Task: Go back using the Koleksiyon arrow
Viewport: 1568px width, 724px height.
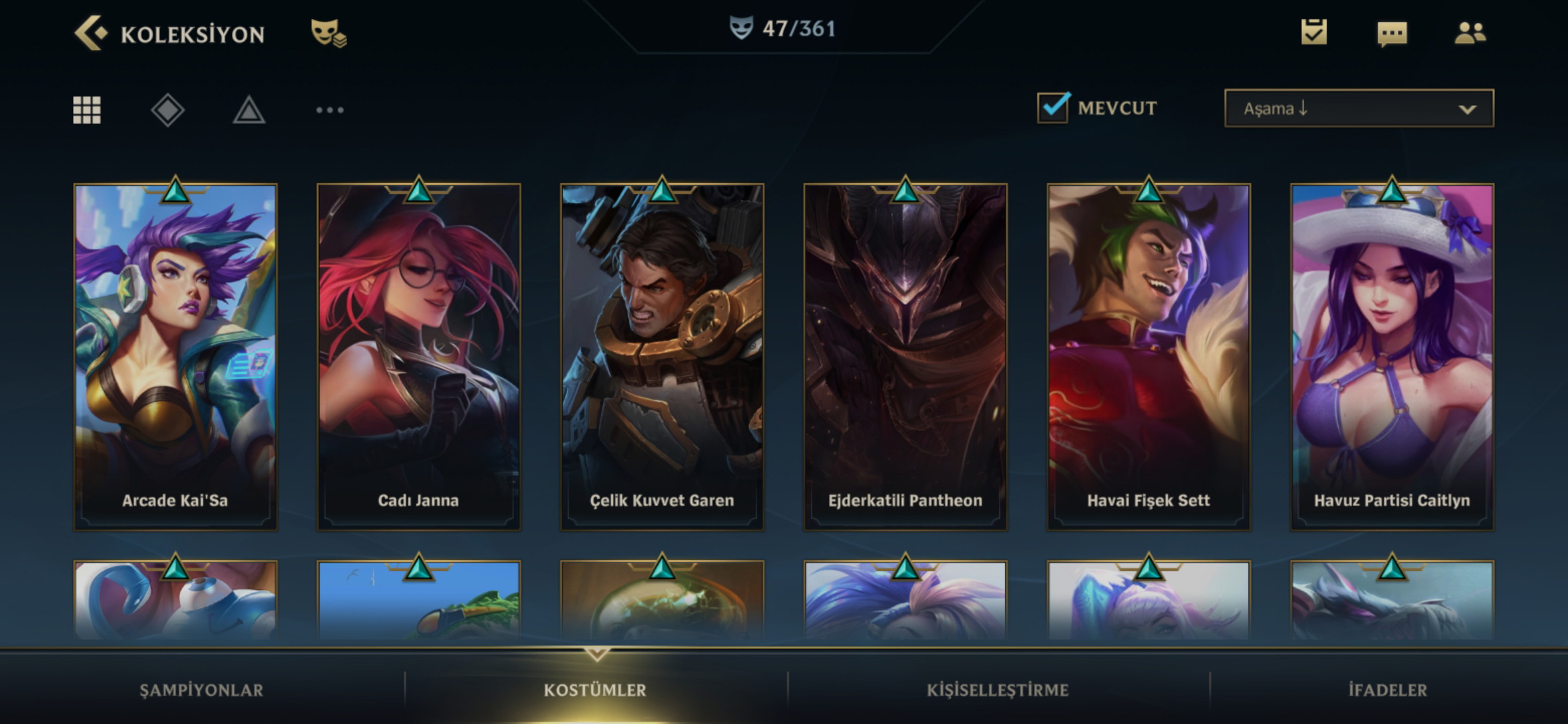Action: tap(90, 33)
